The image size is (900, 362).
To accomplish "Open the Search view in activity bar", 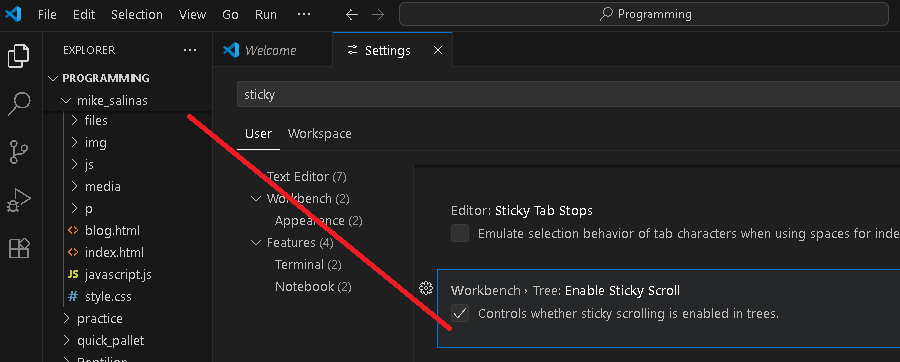I will (18, 104).
